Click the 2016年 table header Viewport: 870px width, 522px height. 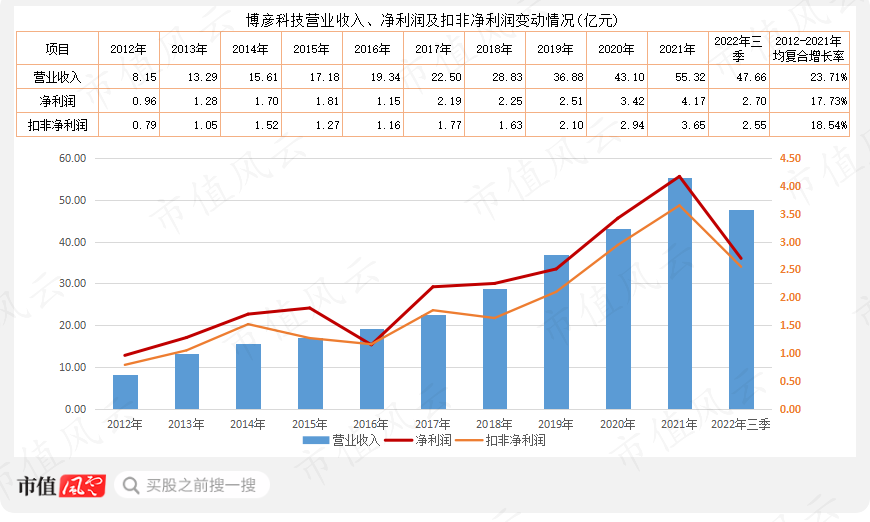[x=373, y=49]
